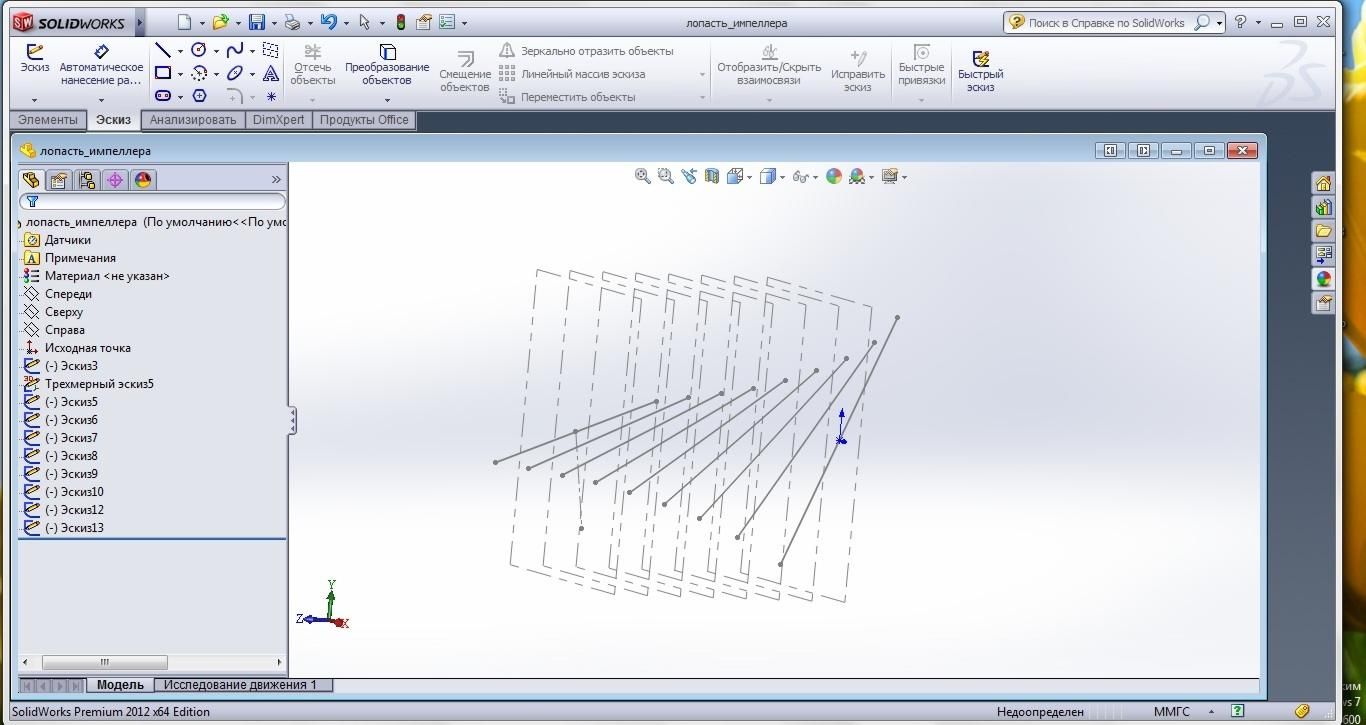Viewport: 1366px width, 725px height.
Task: Select the Circle sketch tool
Action: [x=199, y=50]
